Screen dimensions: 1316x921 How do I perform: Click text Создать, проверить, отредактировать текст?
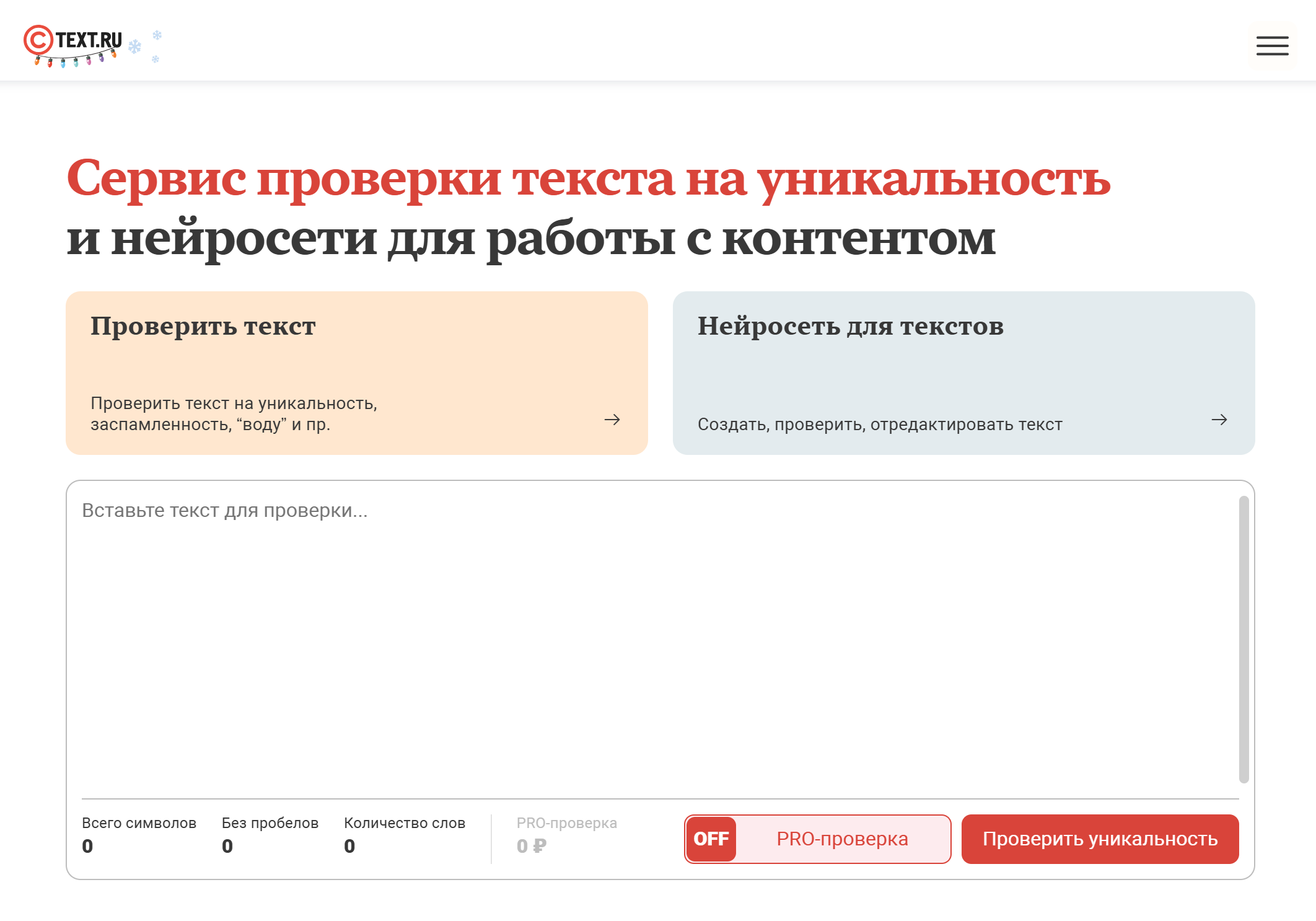(x=880, y=425)
